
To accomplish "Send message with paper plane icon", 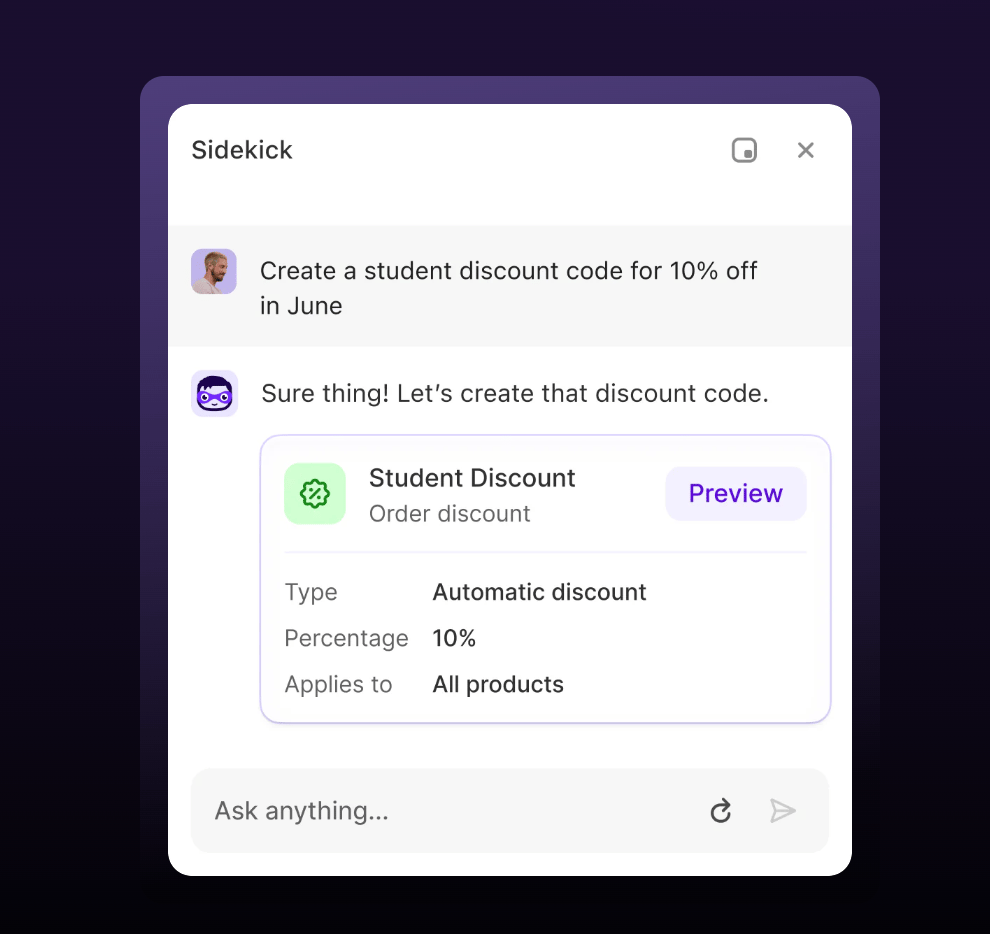I will (x=782, y=811).
